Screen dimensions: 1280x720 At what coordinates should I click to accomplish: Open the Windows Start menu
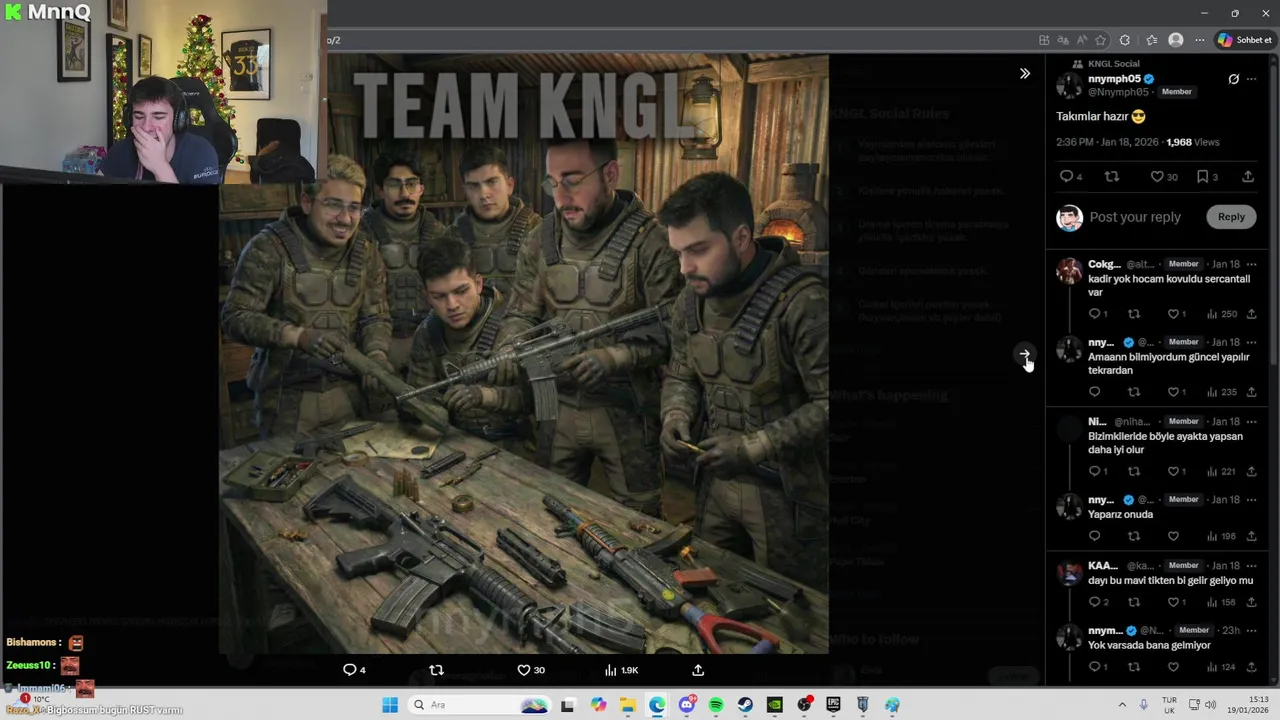pos(390,705)
